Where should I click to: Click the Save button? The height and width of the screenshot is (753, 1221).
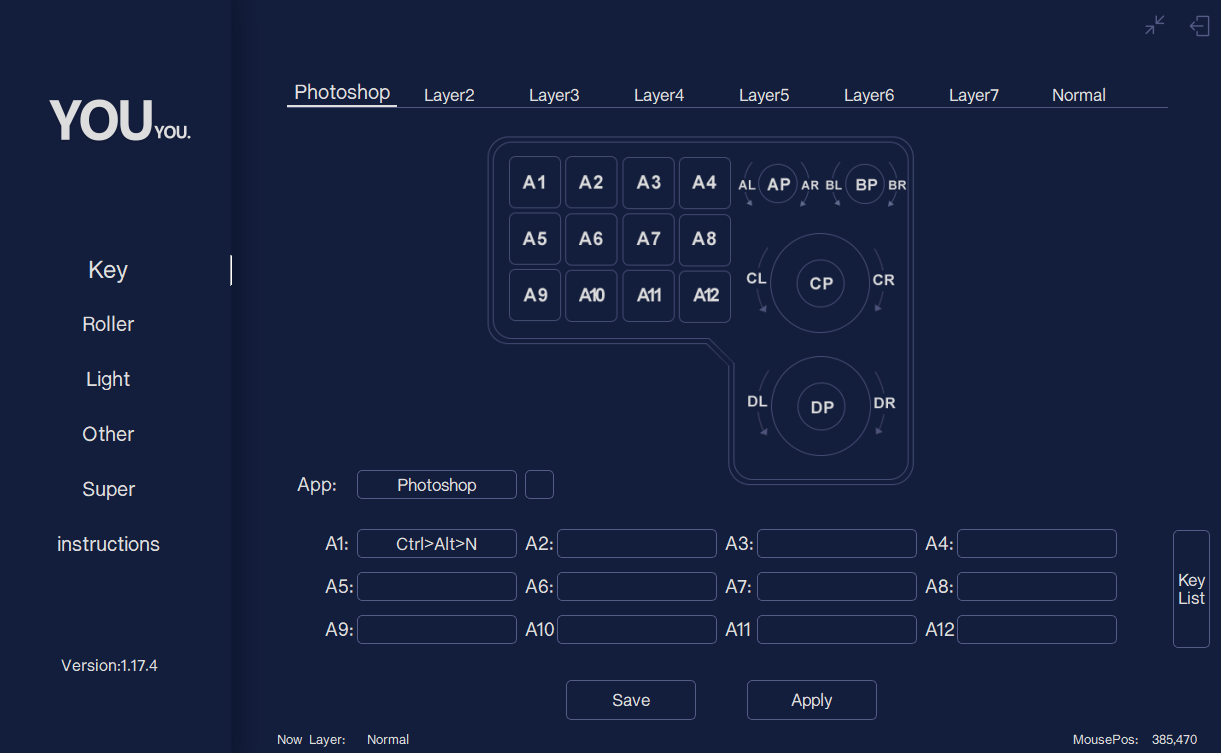click(631, 700)
